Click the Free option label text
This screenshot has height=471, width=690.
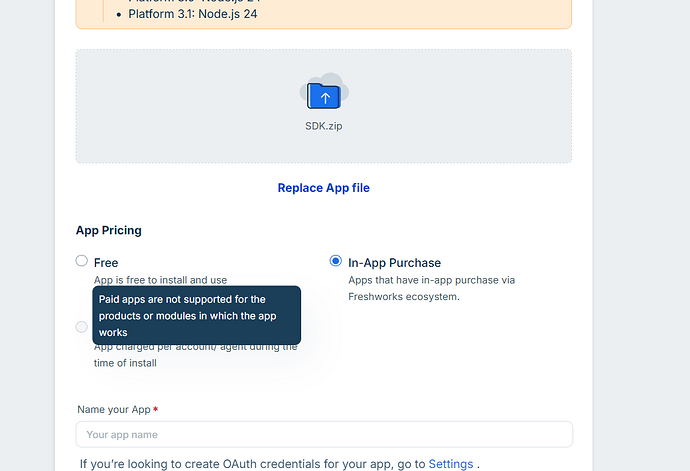coord(106,263)
